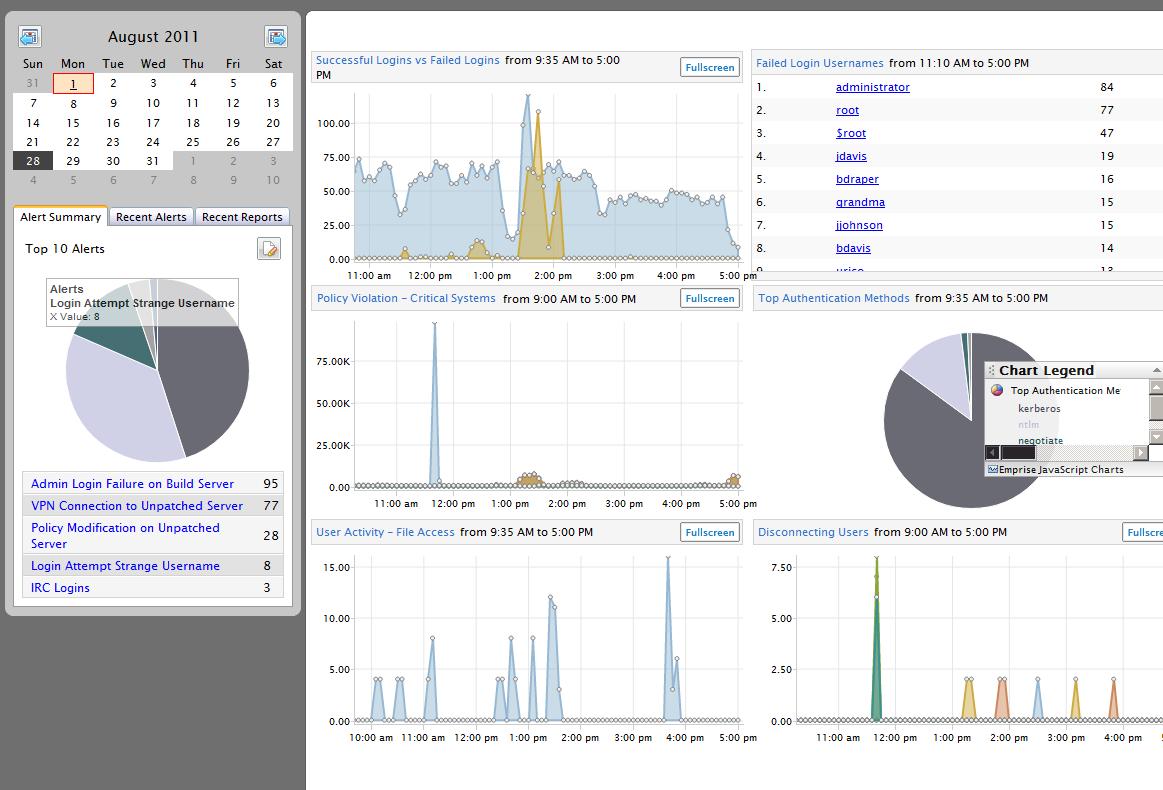
Task: Open User Activity File Access chart in Fullscreen
Action: [710, 532]
